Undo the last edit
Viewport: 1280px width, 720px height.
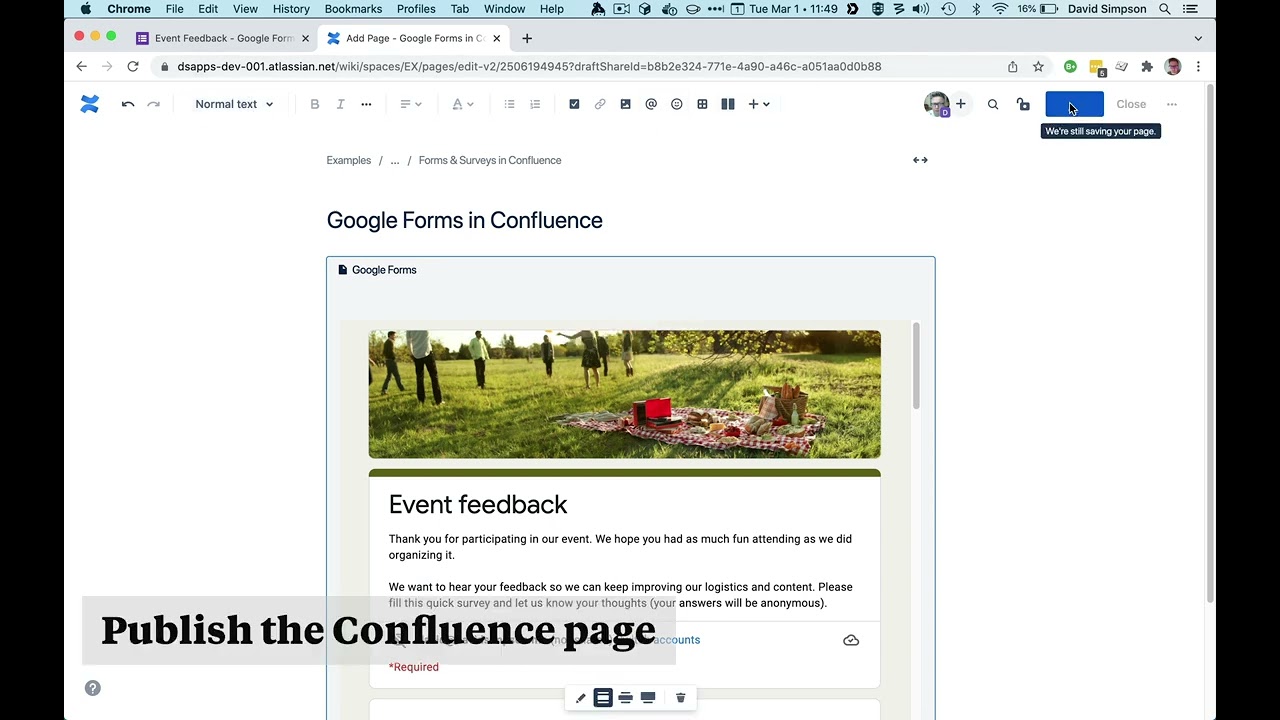point(128,104)
